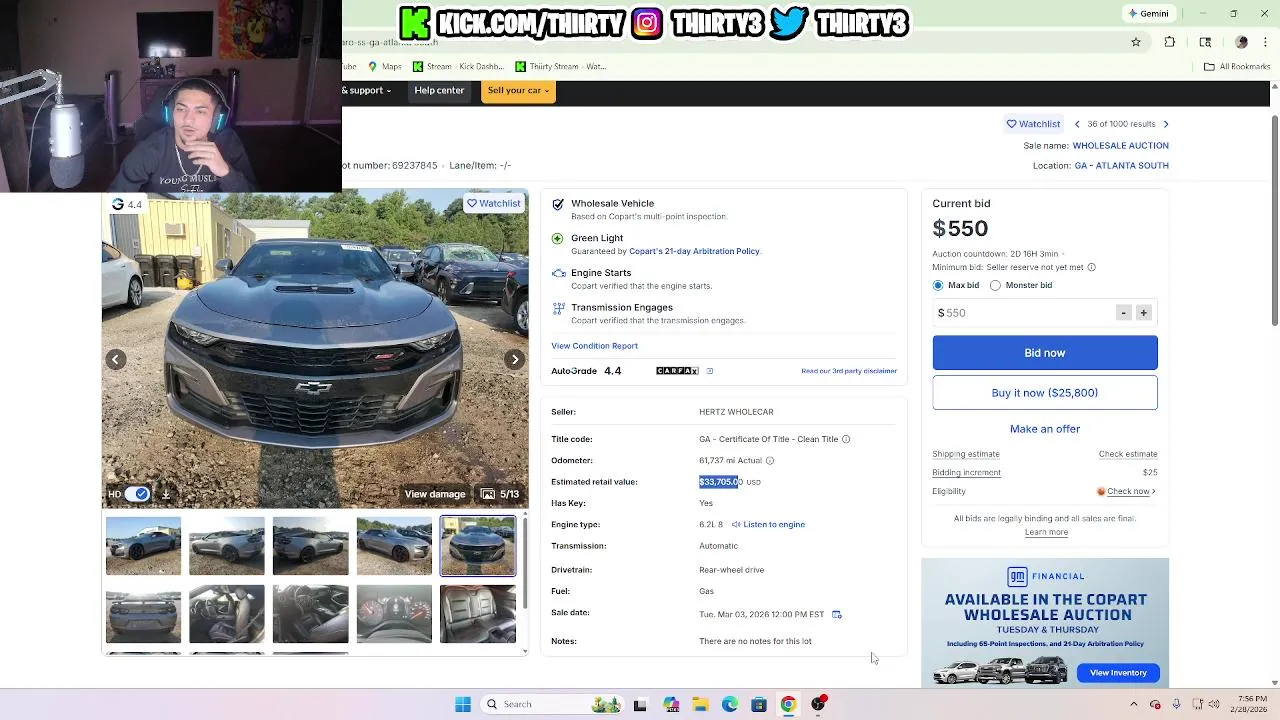Open the Stream - Kick Dashboard bookmark
Image resolution: width=1280 pixels, height=720 pixels.
click(457, 67)
